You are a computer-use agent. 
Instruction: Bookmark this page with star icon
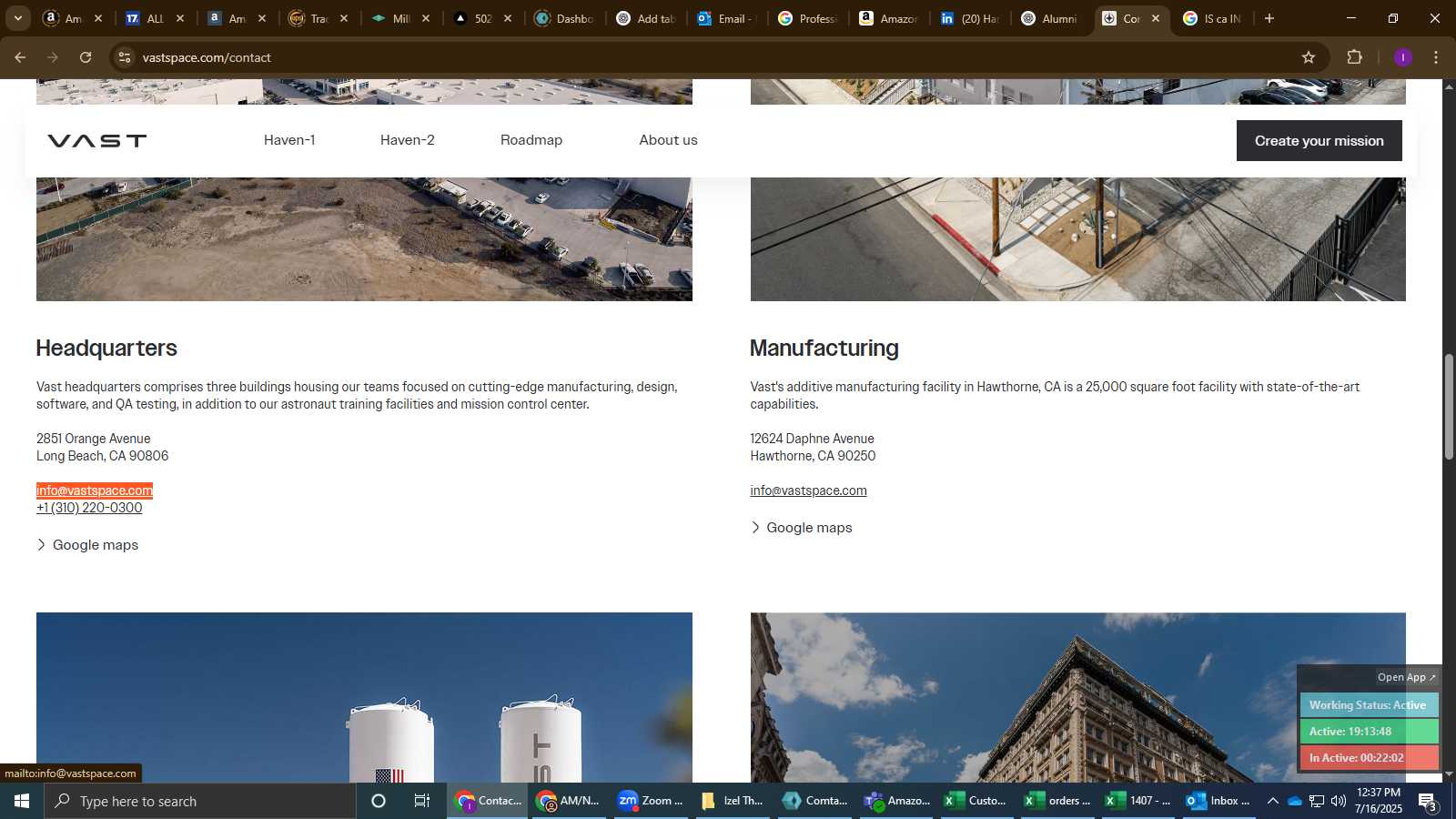(1309, 57)
